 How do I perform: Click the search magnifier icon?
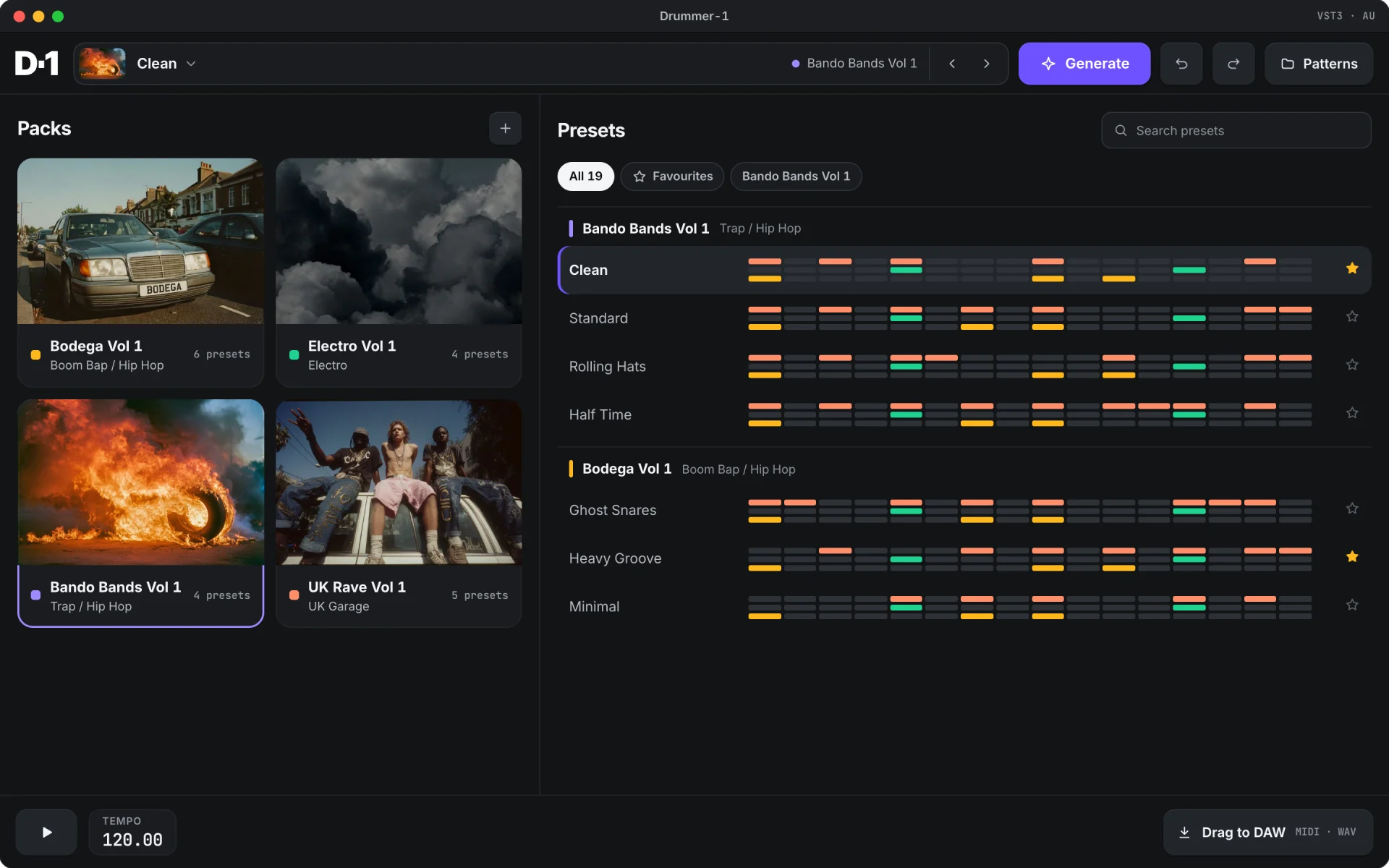tap(1121, 130)
